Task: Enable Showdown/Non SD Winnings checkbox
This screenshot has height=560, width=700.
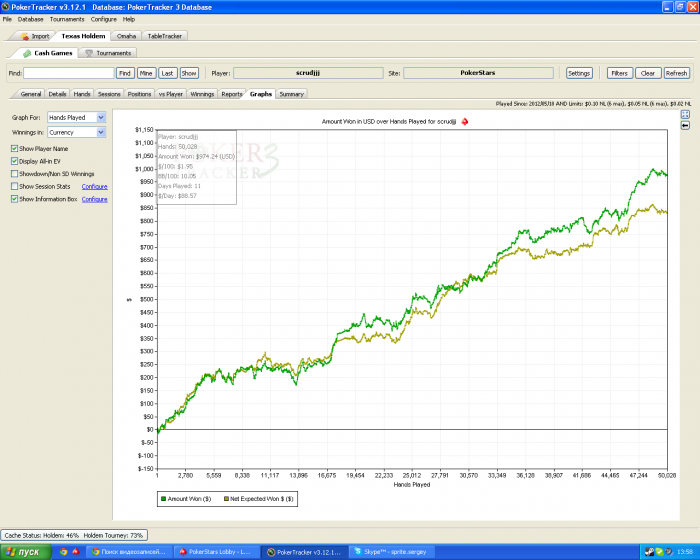Action: pyautogui.click(x=13, y=173)
